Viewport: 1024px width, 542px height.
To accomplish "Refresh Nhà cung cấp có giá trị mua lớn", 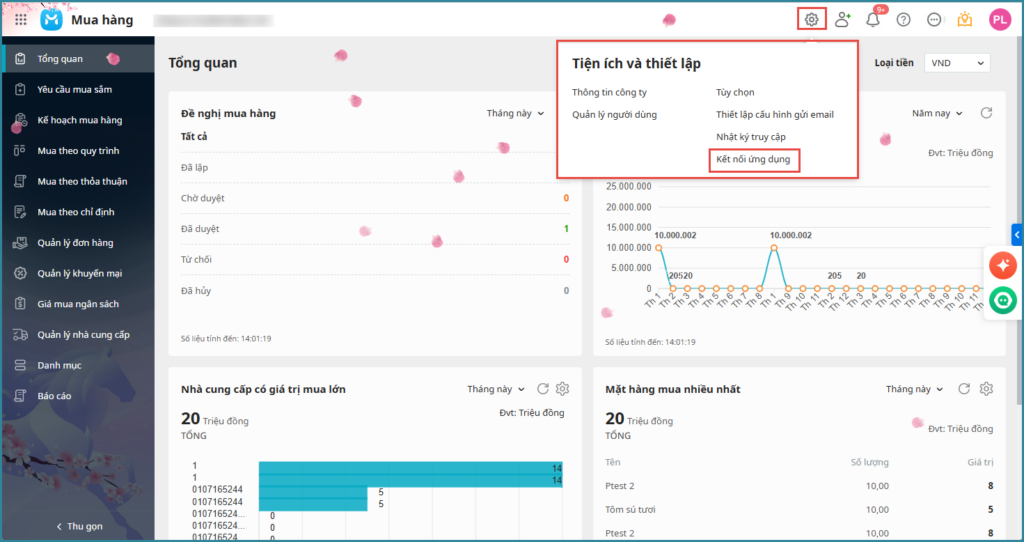I will (x=543, y=389).
